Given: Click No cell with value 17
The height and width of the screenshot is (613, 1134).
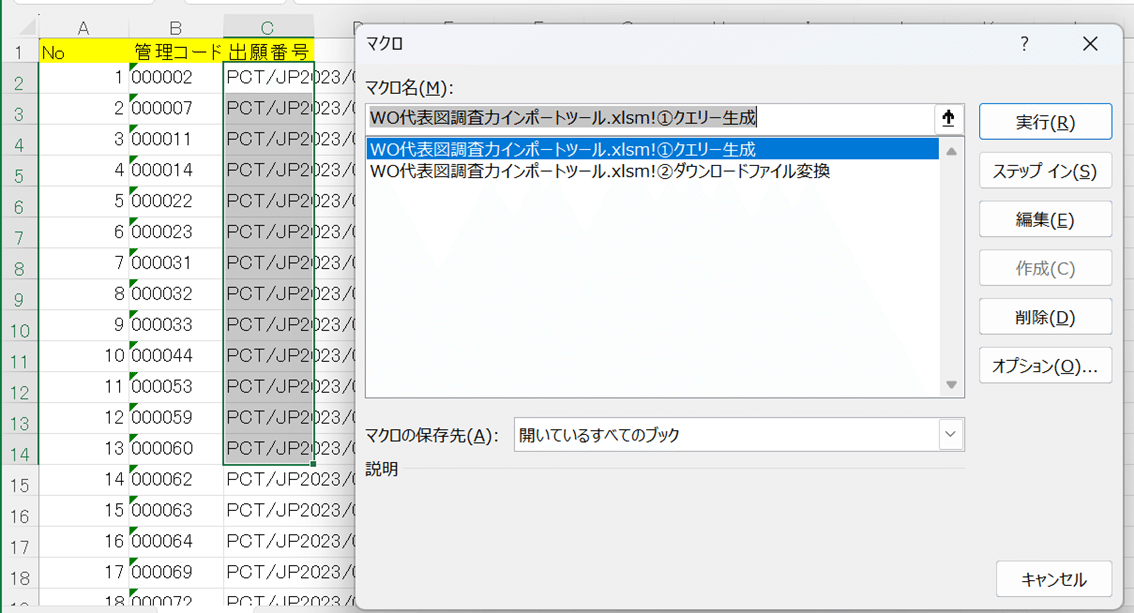Looking at the screenshot, I should [84, 573].
